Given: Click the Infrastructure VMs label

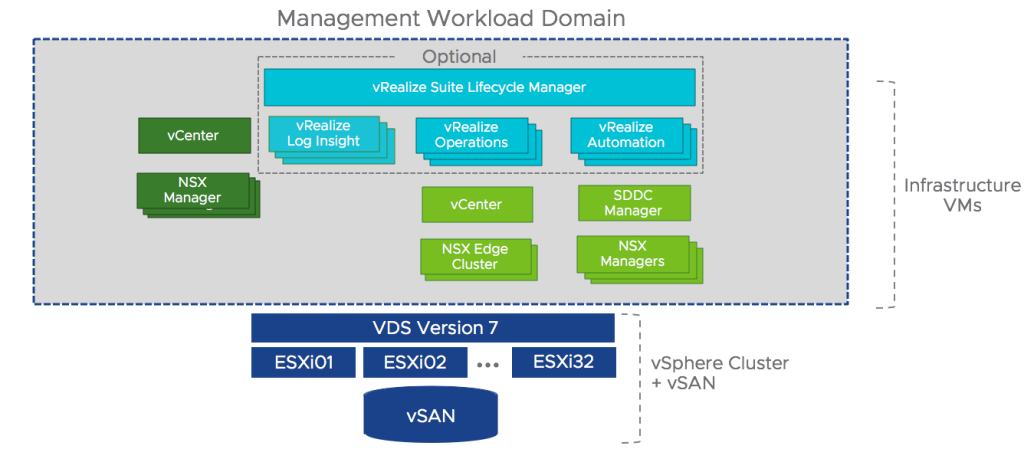Looking at the screenshot, I should coord(962,196).
